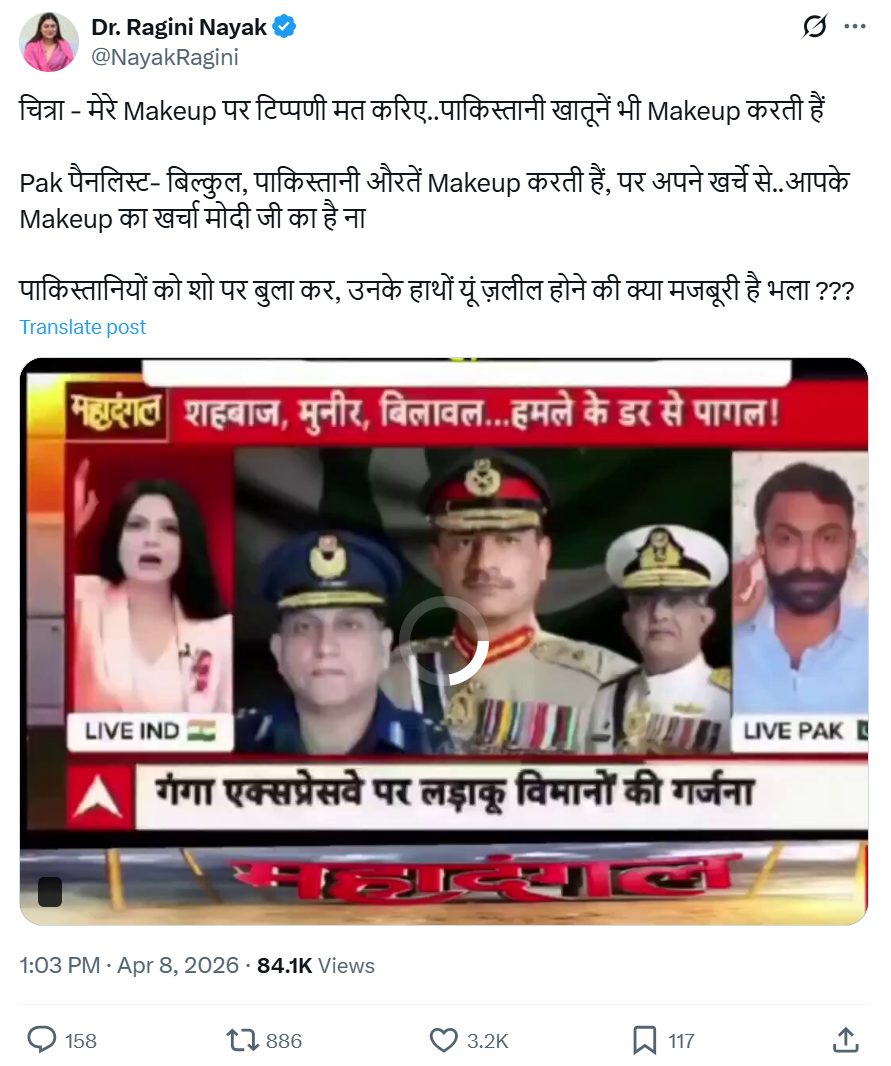Viewport: 891px width, 1066px height.
Task: Open the 1:03 PM Apr 8, 2026 timestamp
Action: pos(129,965)
